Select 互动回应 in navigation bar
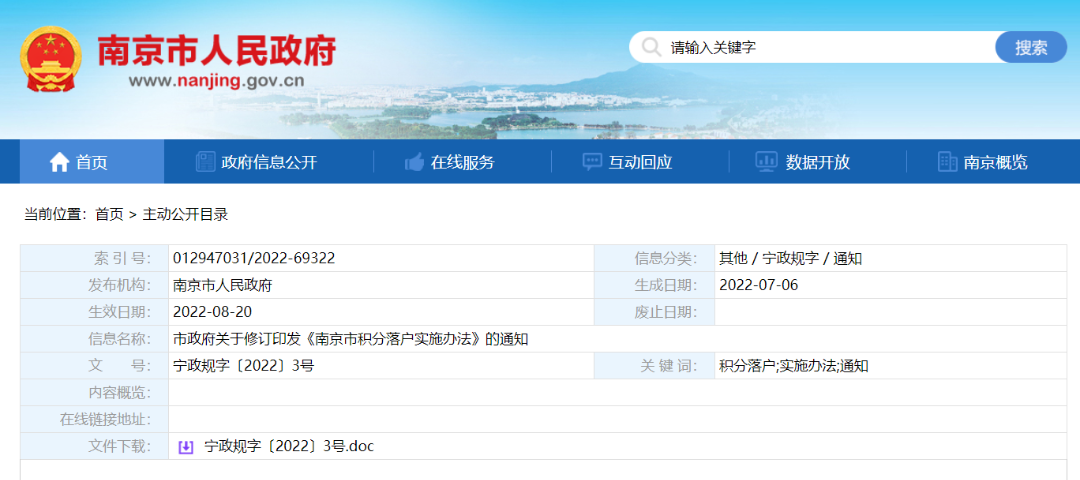Screen dimensions: 1080x480 pyautogui.click(x=640, y=162)
